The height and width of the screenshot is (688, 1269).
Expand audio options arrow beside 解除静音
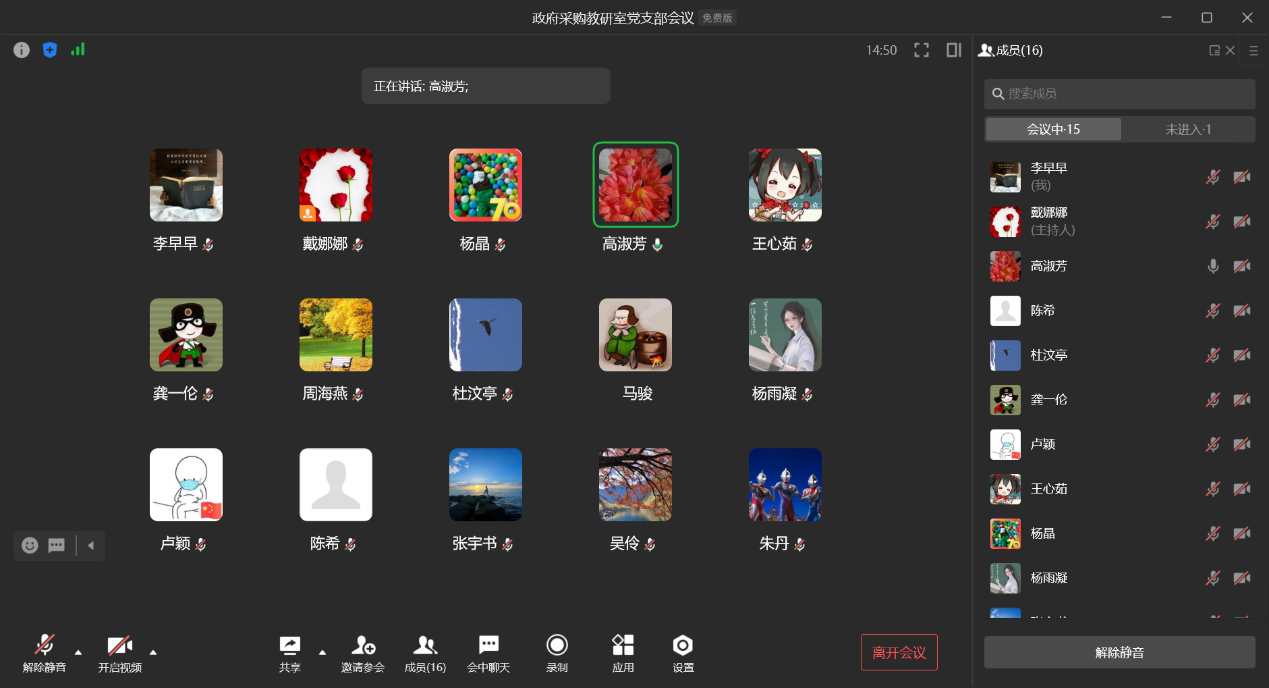[x=78, y=652]
